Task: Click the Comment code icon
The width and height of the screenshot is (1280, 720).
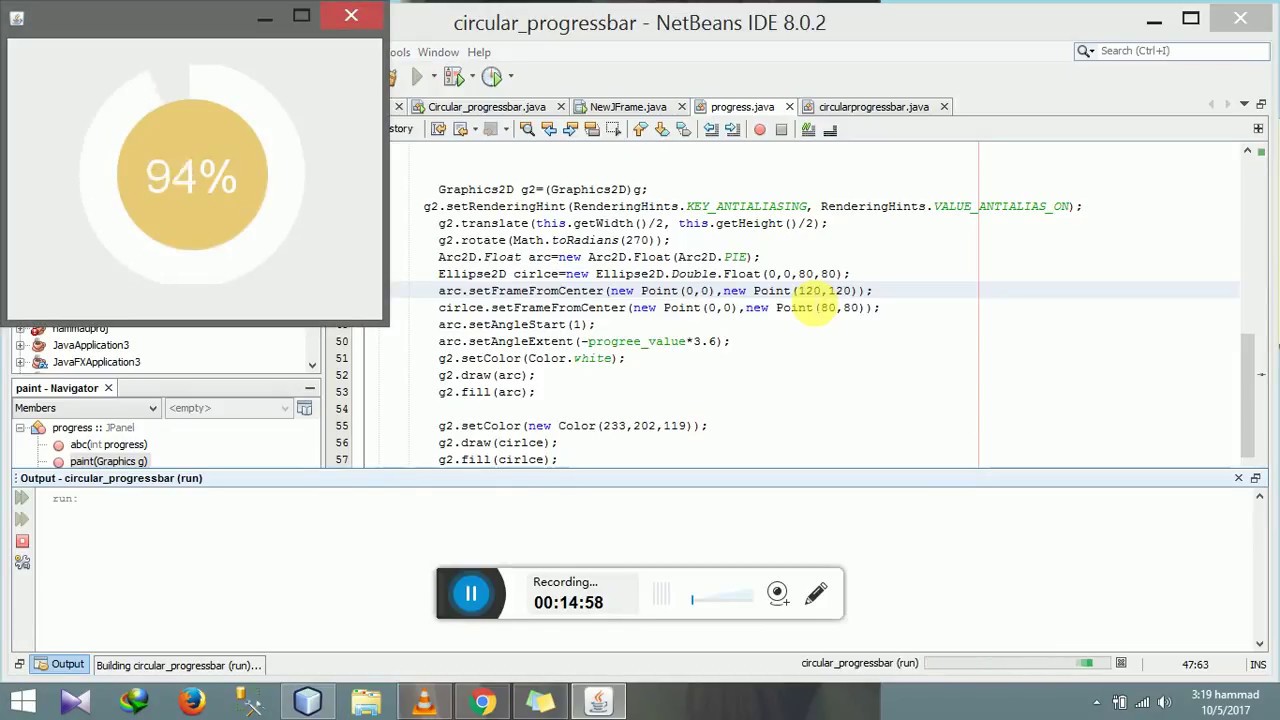Action: tap(808, 129)
